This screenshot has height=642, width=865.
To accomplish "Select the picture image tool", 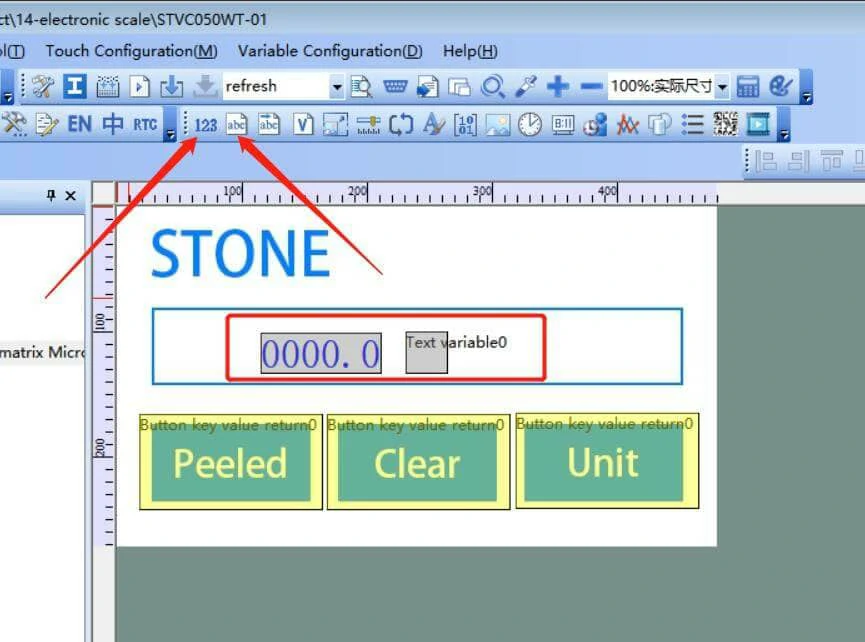I will (498, 125).
